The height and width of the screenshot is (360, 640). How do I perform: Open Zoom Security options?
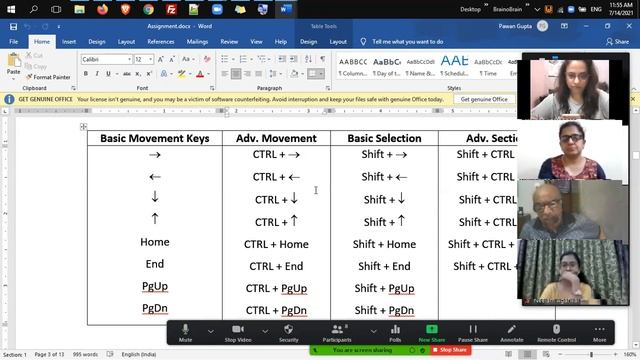(289, 333)
